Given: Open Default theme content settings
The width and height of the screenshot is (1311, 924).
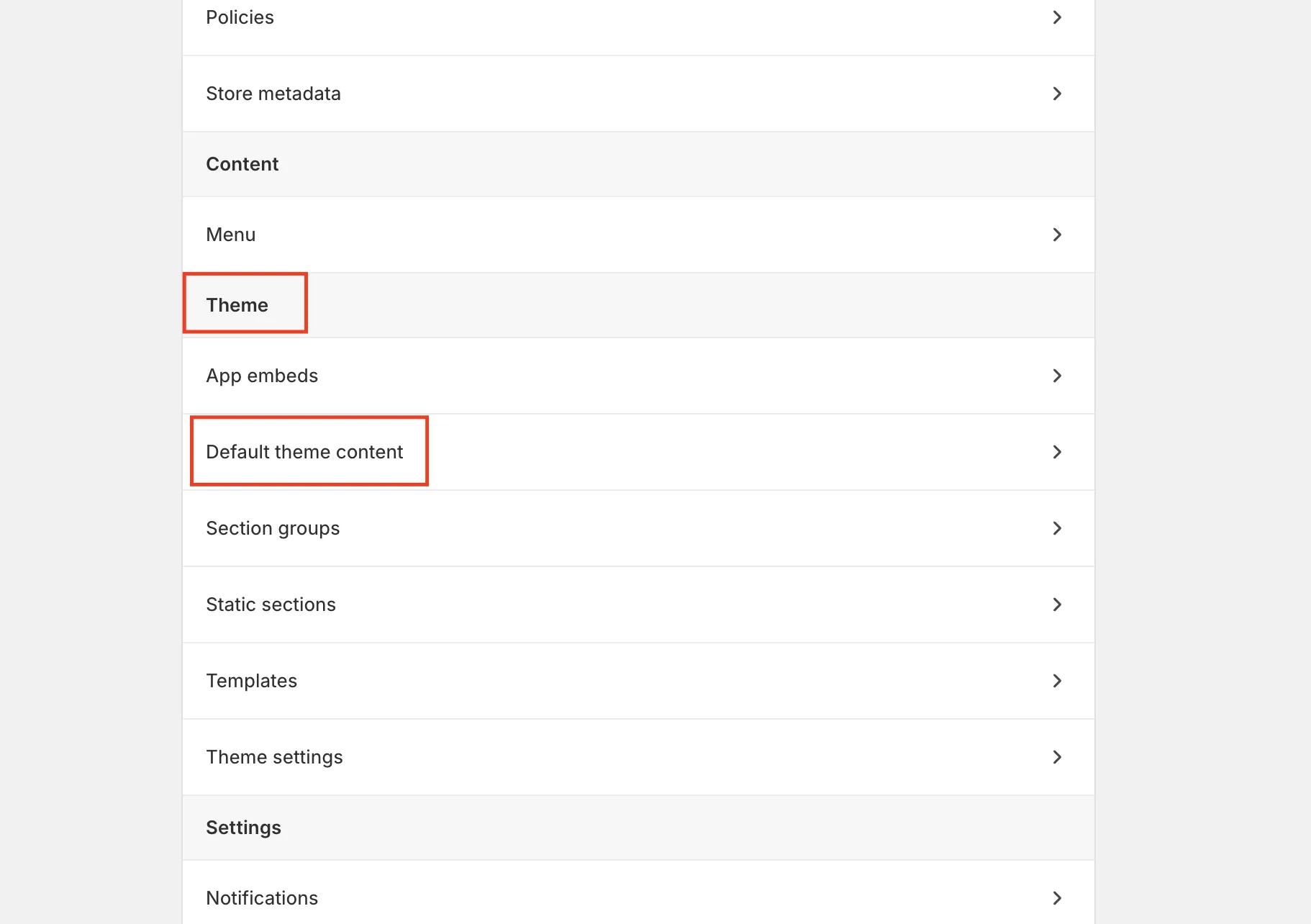Looking at the screenshot, I should point(304,452).
